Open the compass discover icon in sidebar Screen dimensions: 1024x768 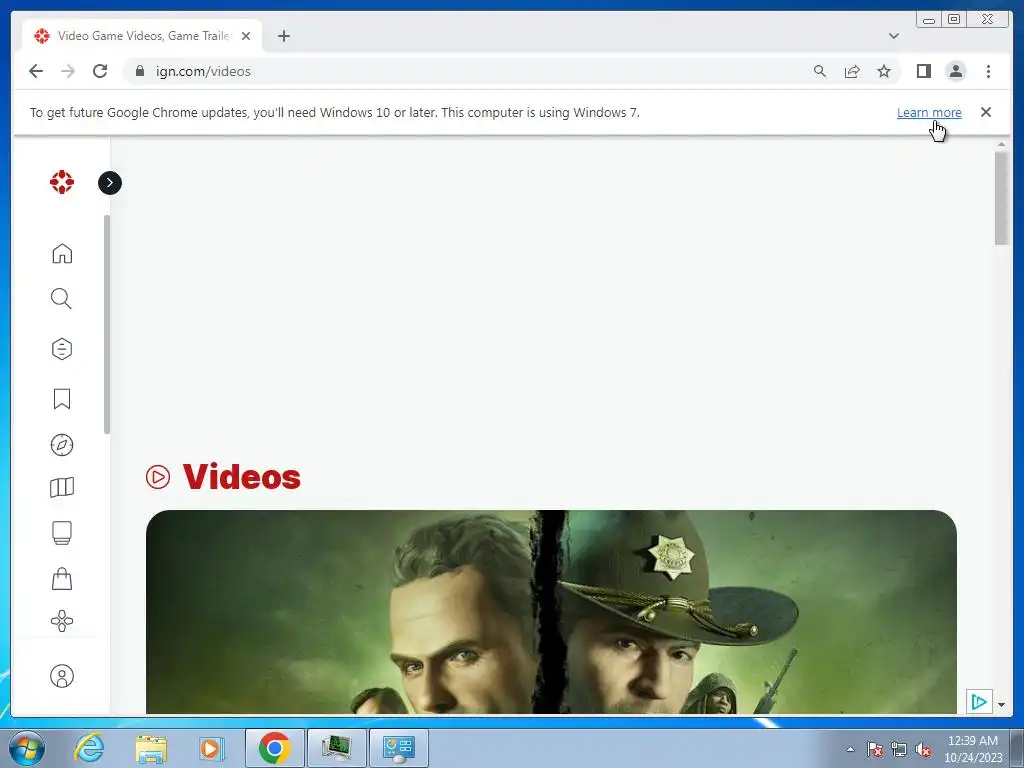62,445
